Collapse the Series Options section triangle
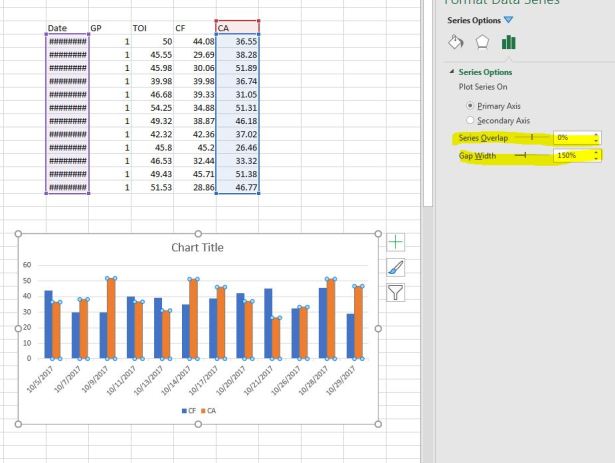Screen dimensions: 615x463 coord(452,72)
